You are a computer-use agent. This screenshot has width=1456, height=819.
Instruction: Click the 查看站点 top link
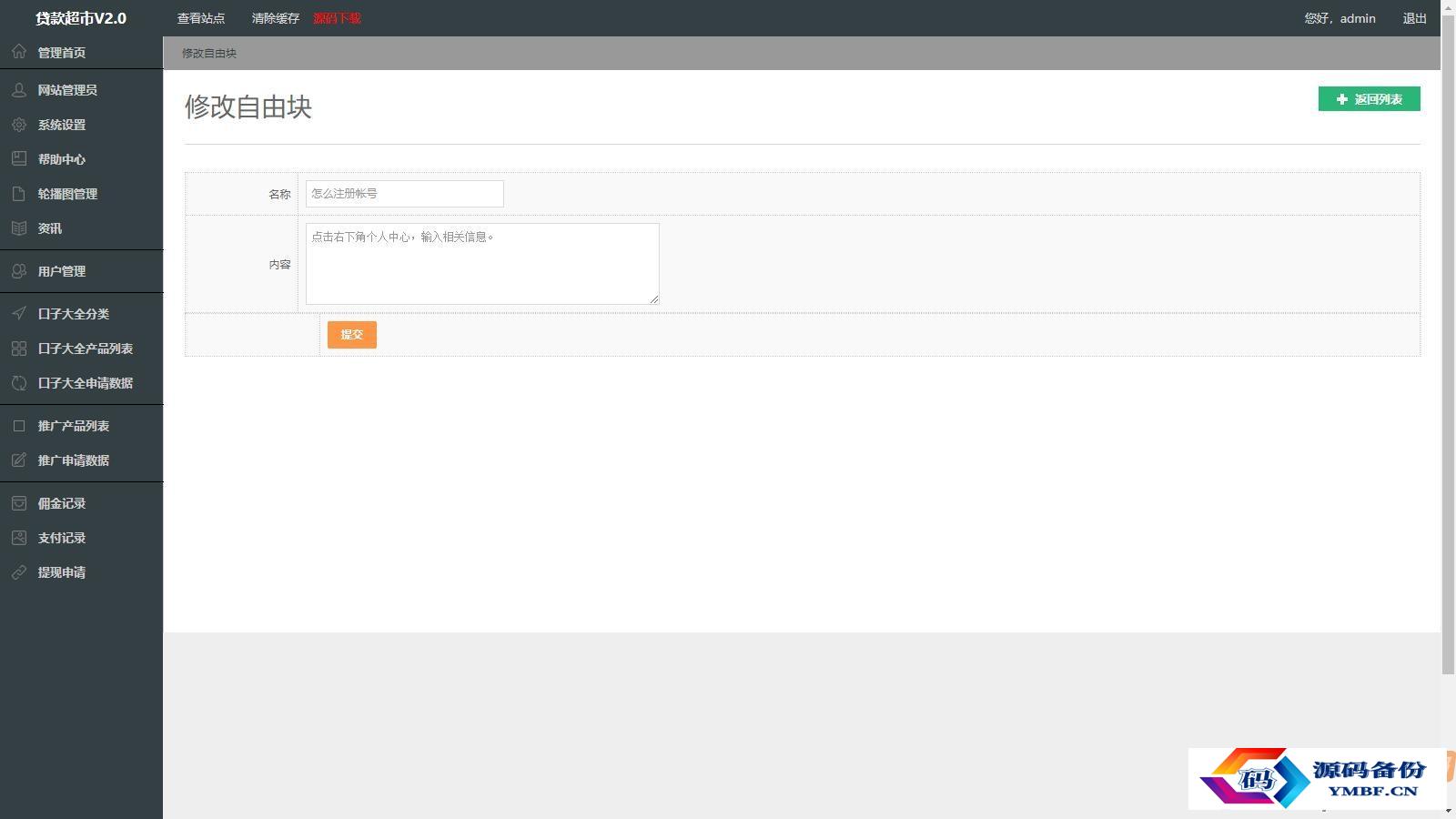coord(201,18)
